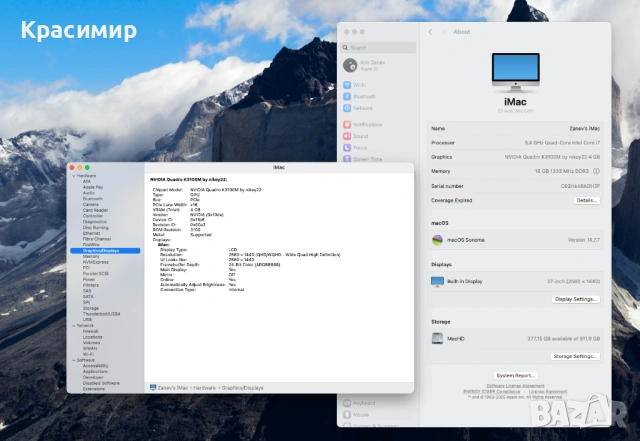
Task: Click the Apple ID profile avatar
Action: click(x=349, y=65)
